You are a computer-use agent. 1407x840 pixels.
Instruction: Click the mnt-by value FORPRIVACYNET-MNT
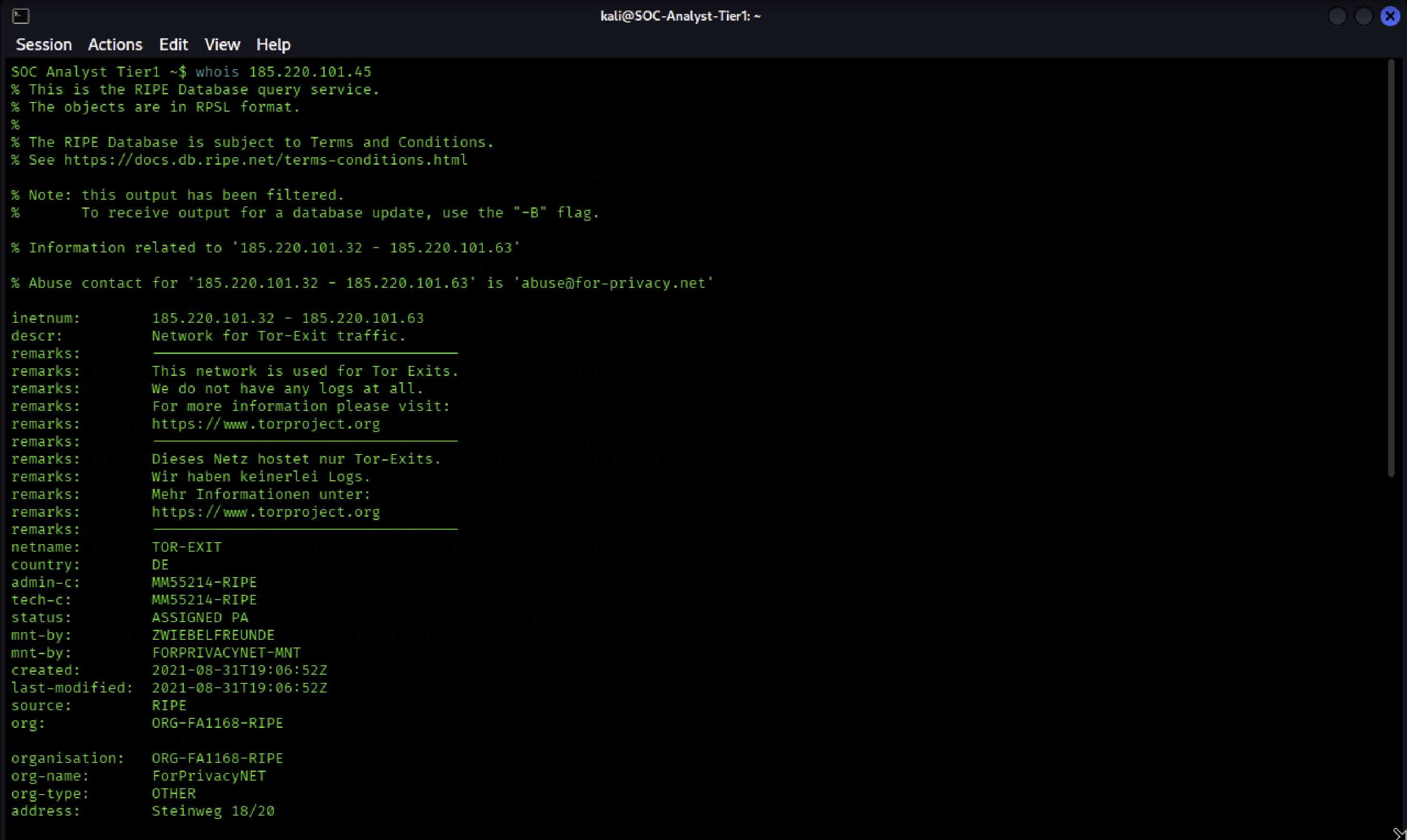[227, 653]
